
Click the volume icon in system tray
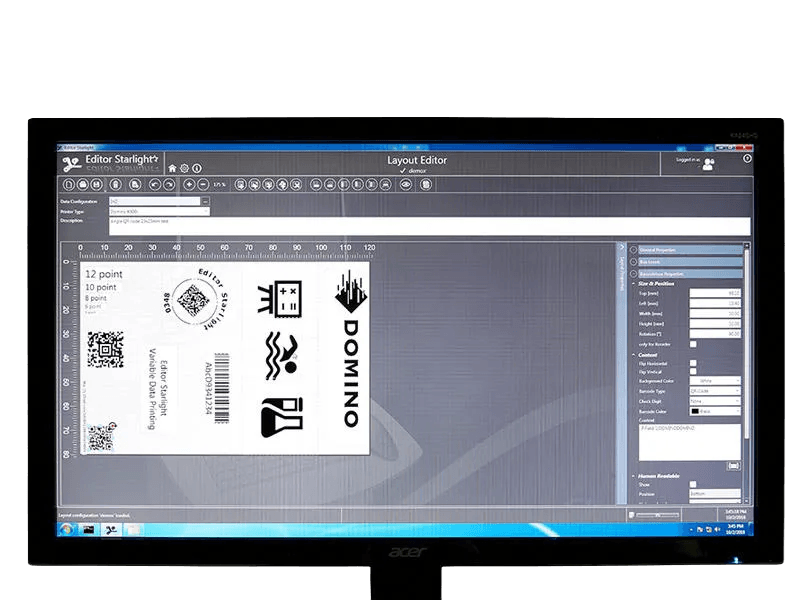coord(717,530)
